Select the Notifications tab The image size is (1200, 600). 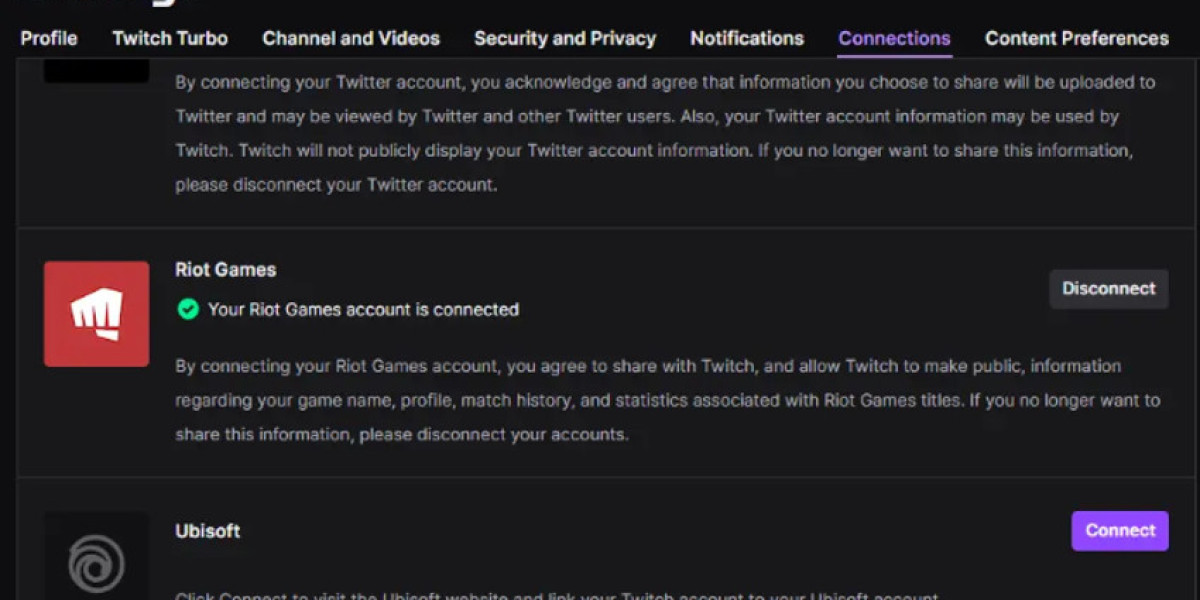pyautogui.click(x=747, y=38)
